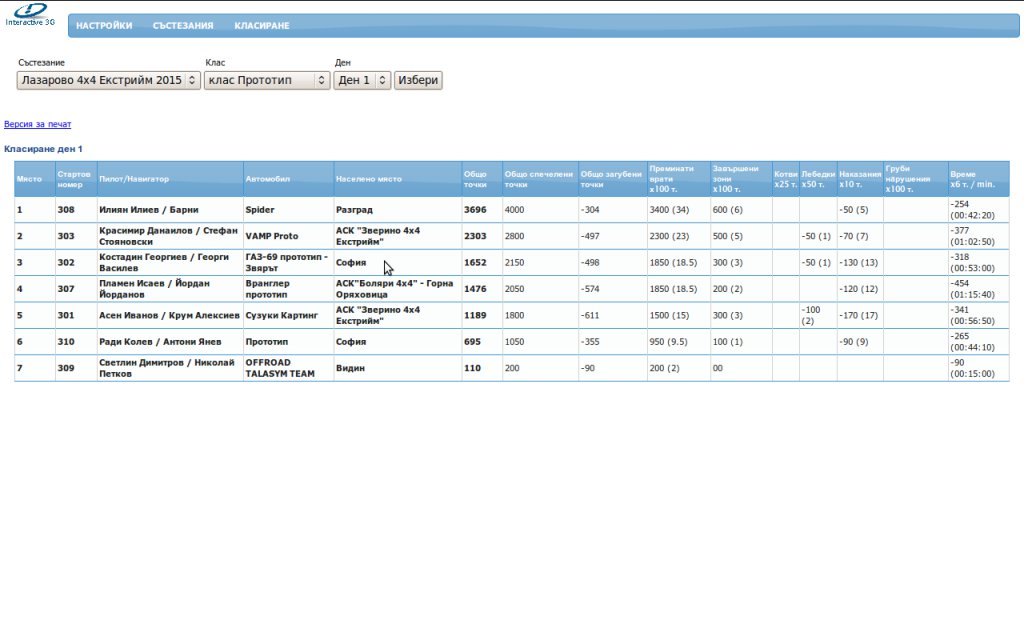This screenshot has height=640, width=1024.
Task: Click total points 1476
Action: click(x=475, y=289)
